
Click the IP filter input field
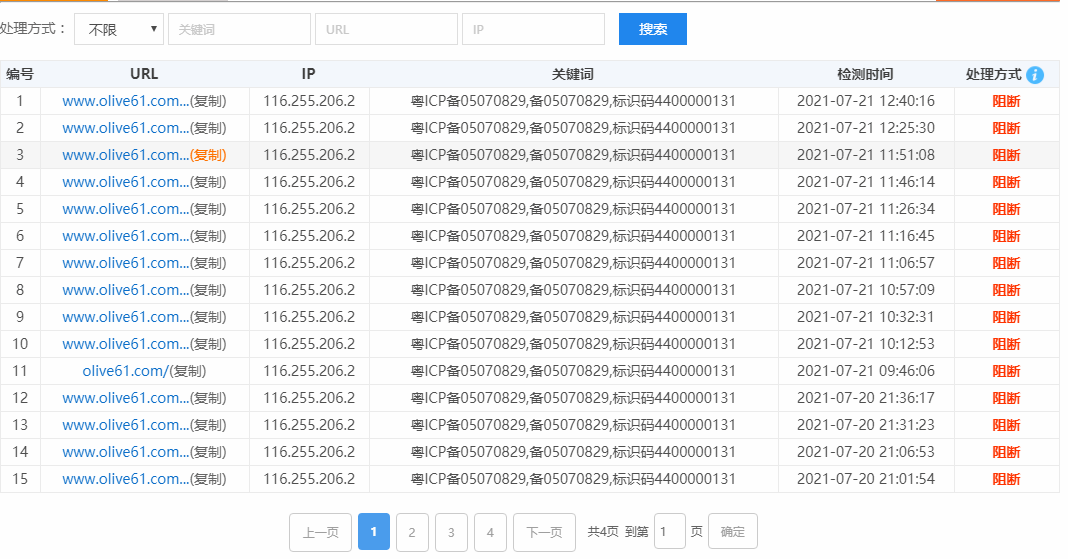533,29
